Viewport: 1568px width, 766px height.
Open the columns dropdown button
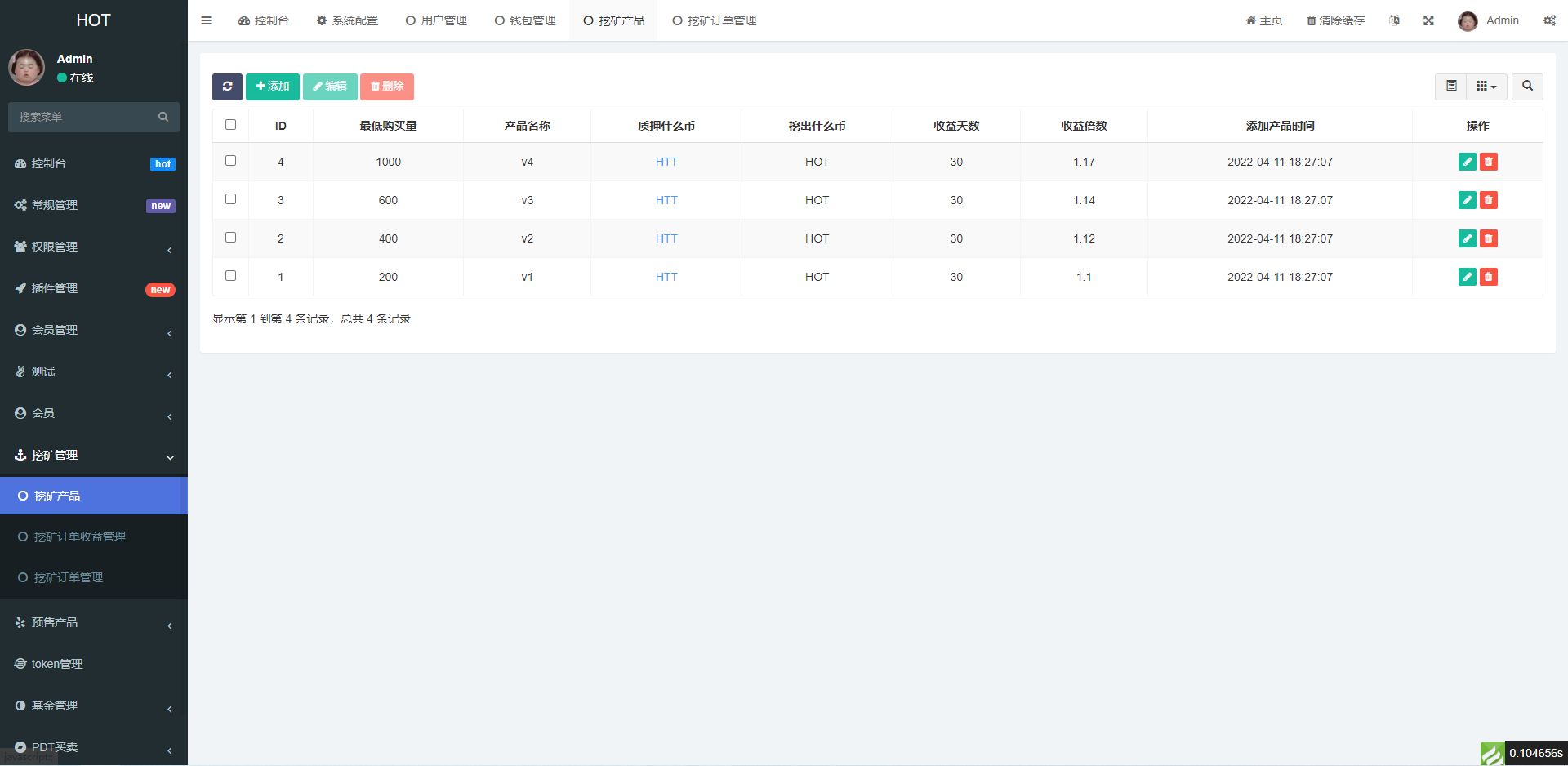point(1486,87)
